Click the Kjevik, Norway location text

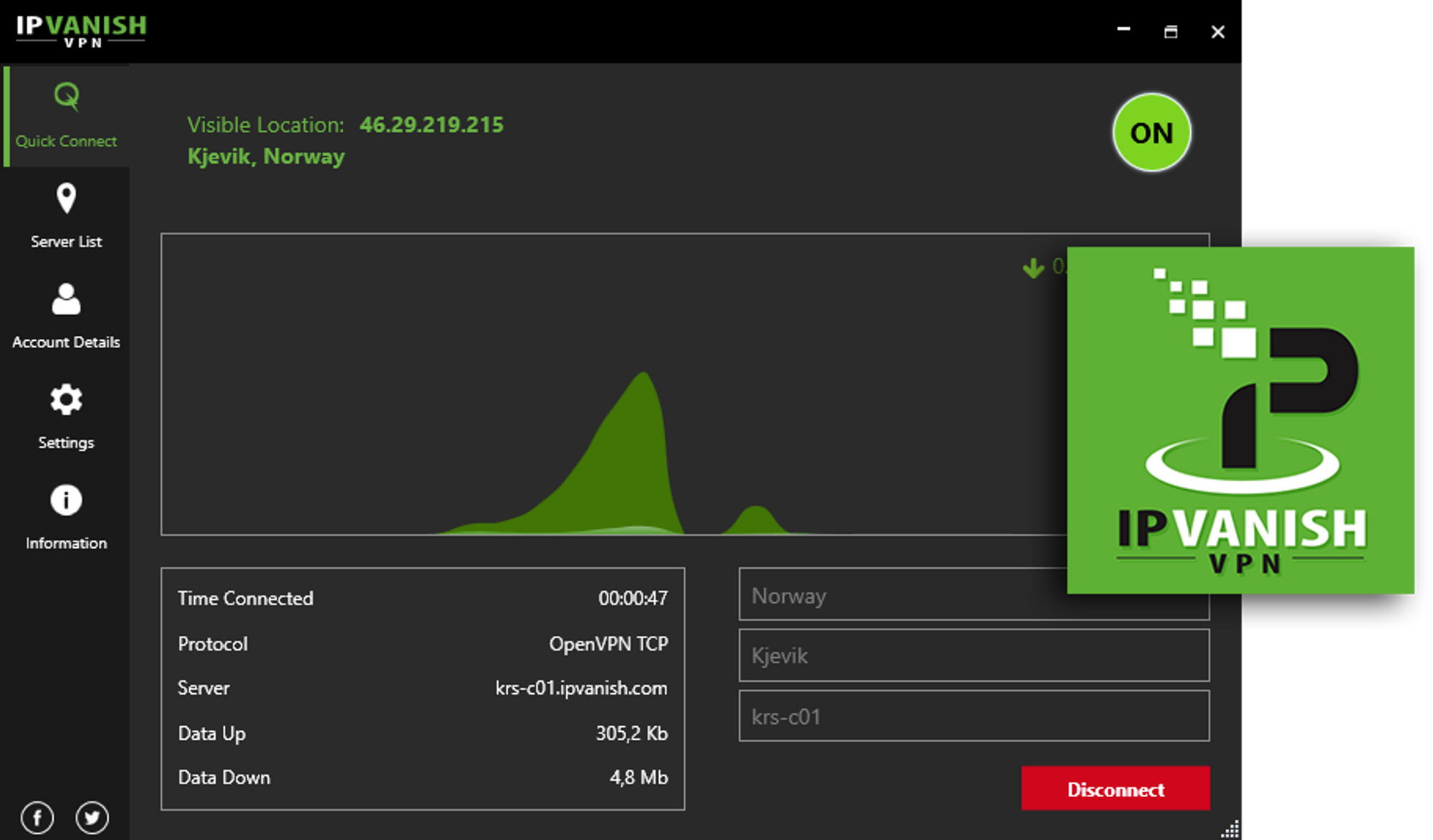266,156
